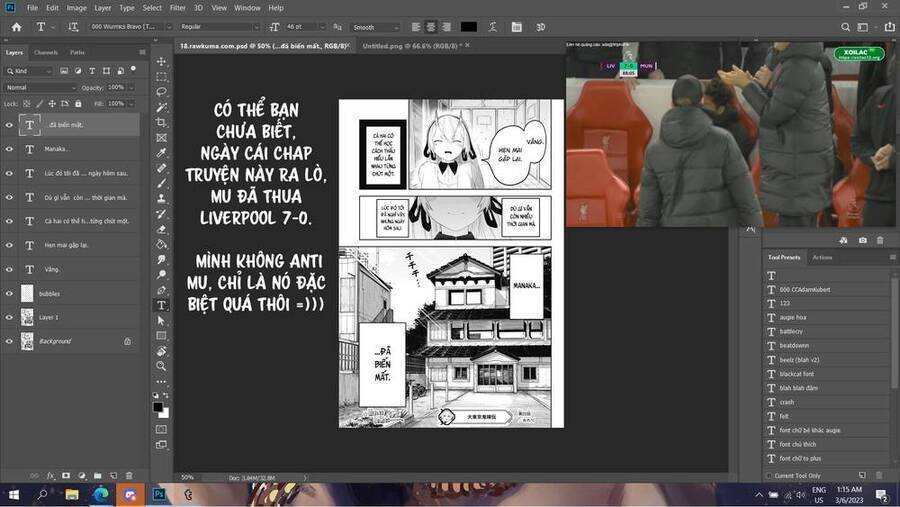900x507 pixels.
Task: Select the 'blackcat font' tool preset
Action: pyautogui.click(x=796, y=374)
